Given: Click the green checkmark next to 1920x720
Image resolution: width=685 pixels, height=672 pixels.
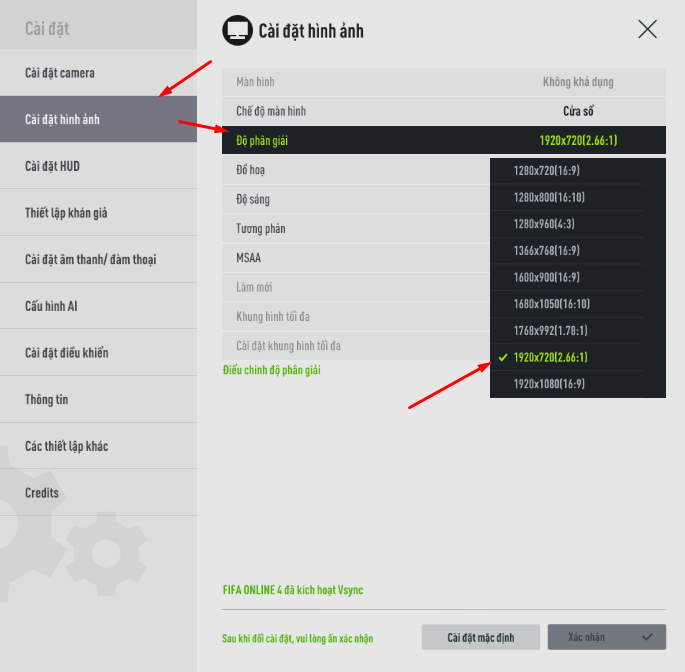Looking at the screenshot, I should [503, 357].
